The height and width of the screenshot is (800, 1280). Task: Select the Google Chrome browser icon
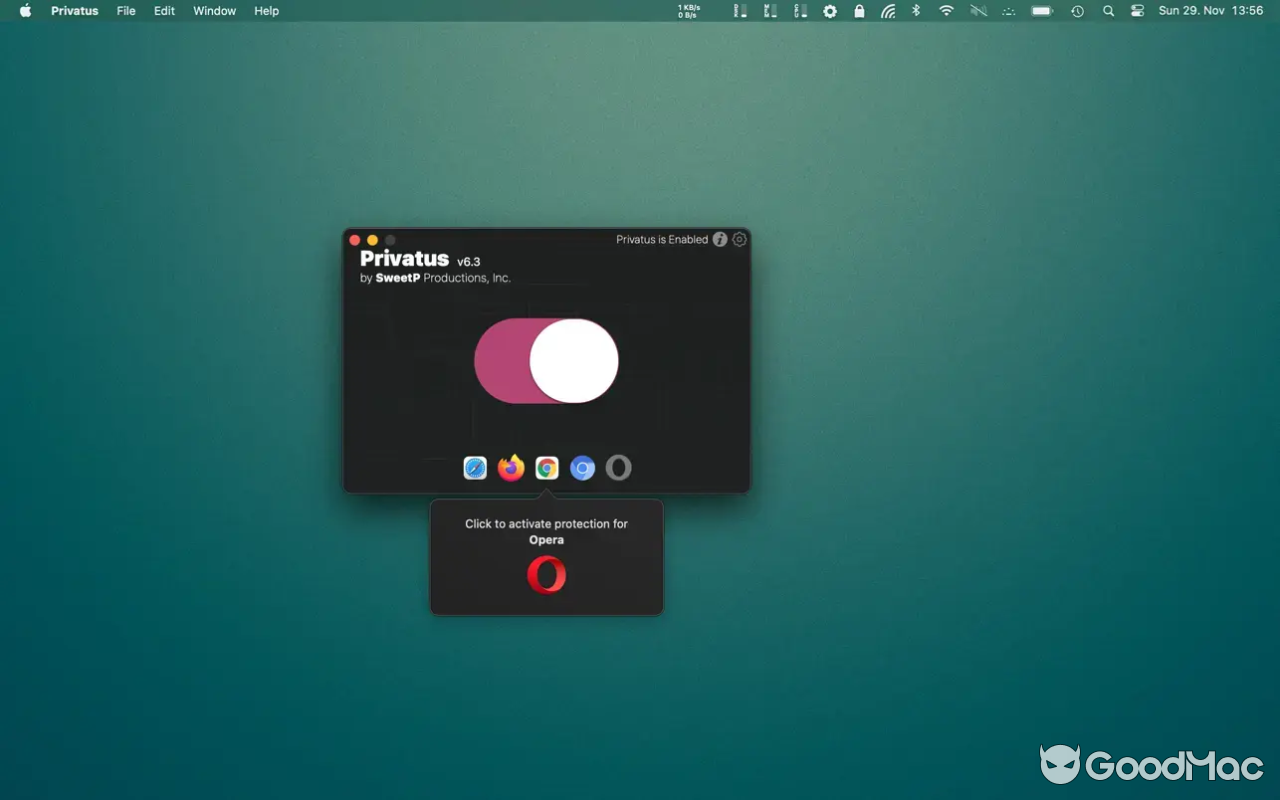546,467
